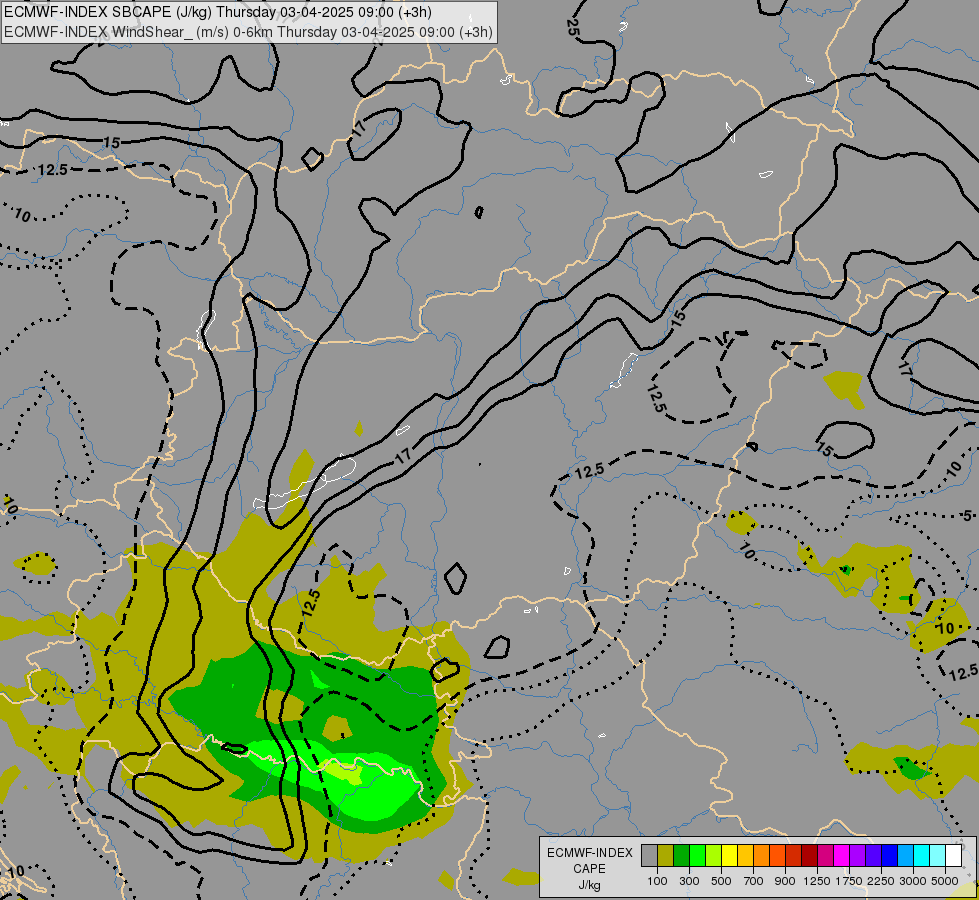Click the 3000 label under the legend
This screenshot has height=900, width=979.
913,881
